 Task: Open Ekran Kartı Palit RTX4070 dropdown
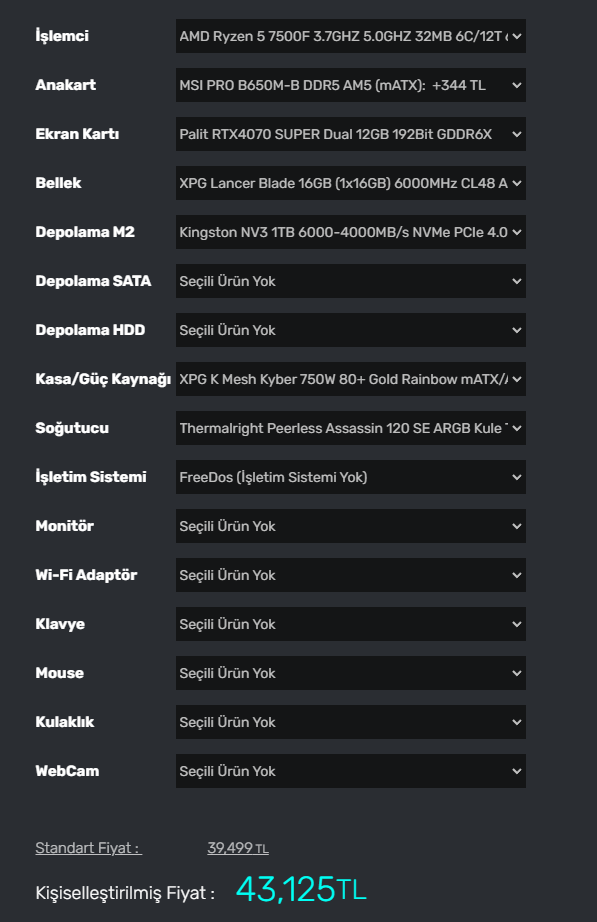point(351,134)
